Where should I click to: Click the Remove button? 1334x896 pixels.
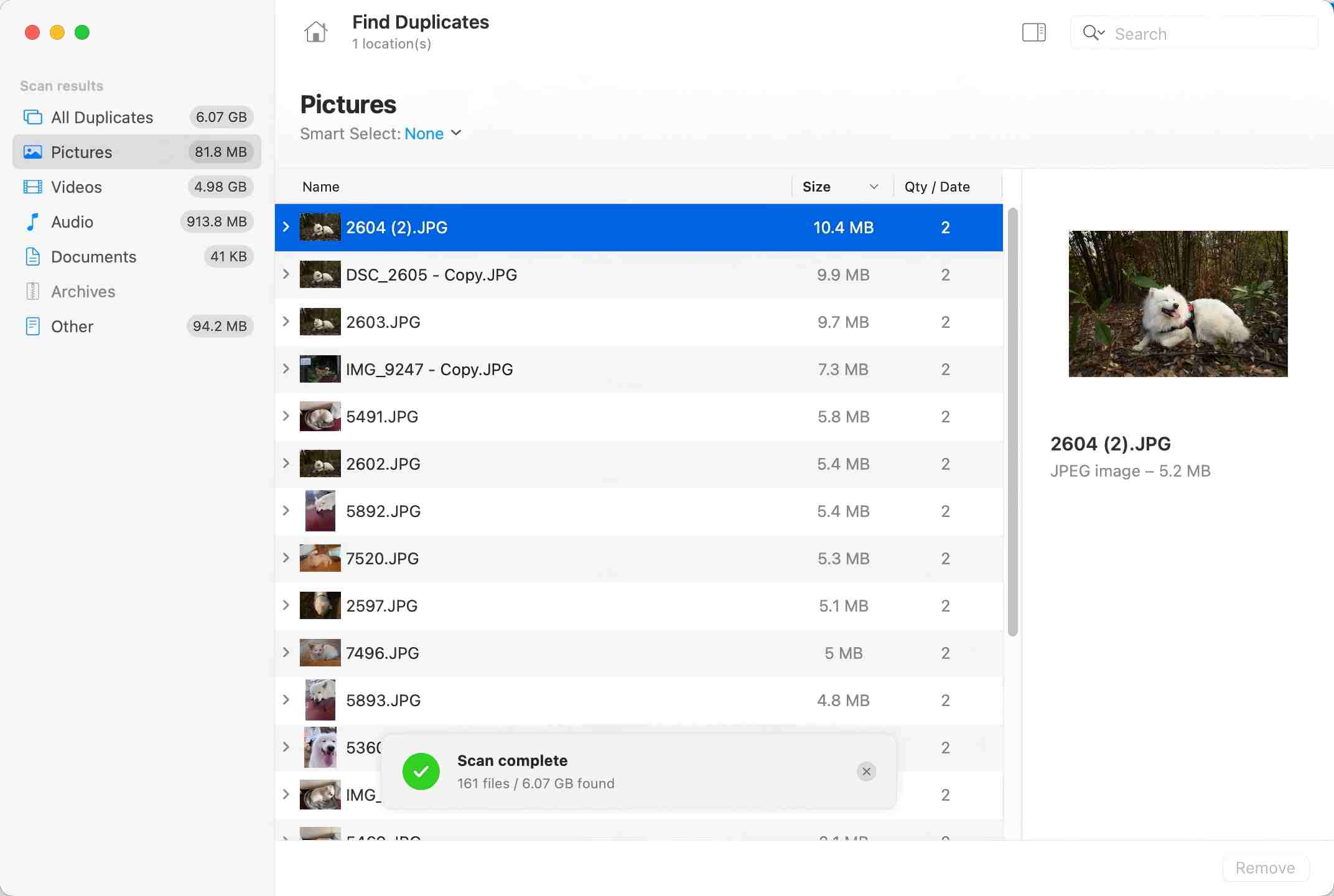pos(1265,868)
